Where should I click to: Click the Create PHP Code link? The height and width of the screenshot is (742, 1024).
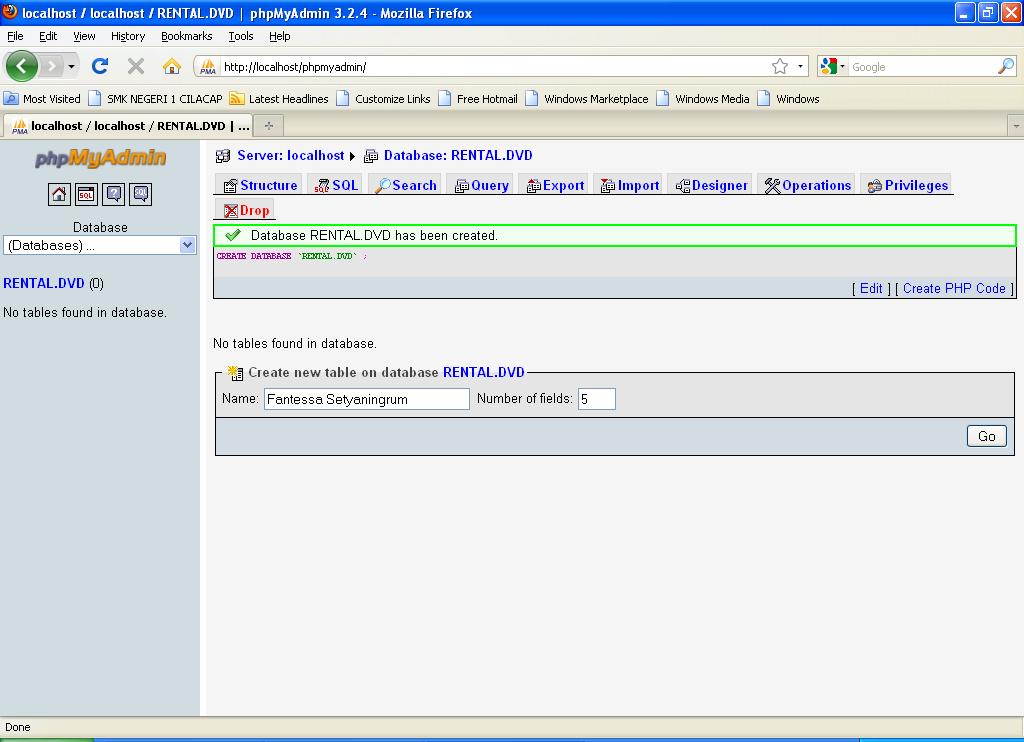tap(953, 288)
